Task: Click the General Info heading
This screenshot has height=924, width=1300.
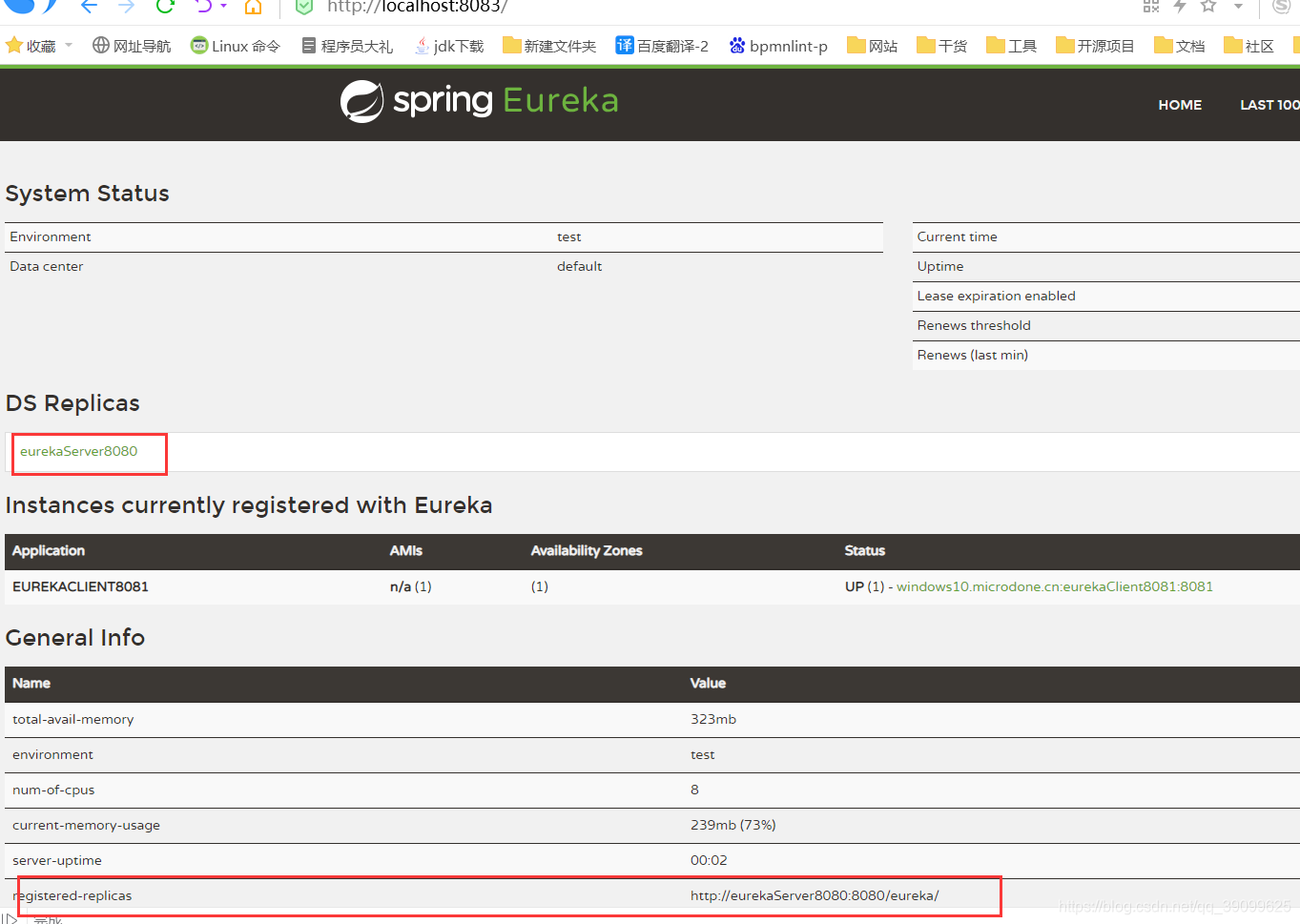Action: (75, 637)
